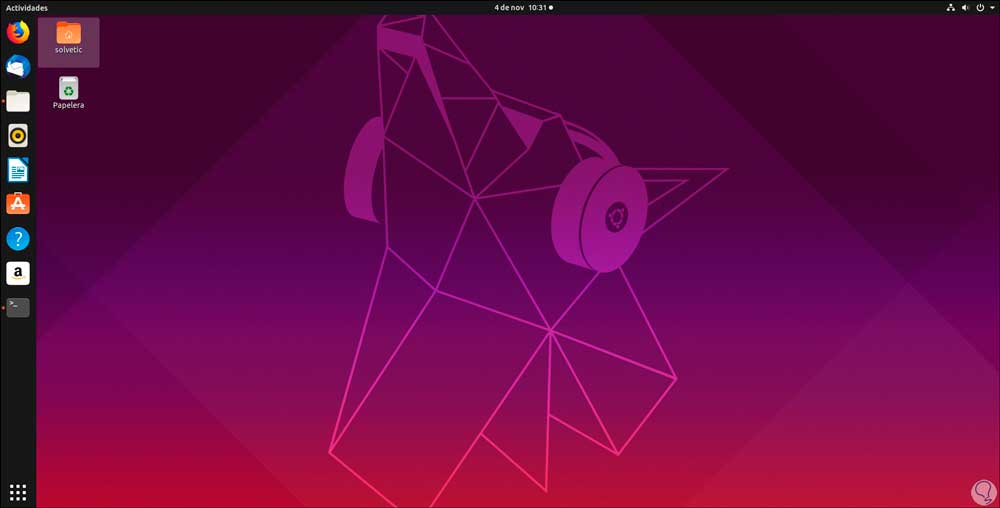The height and width of the screenshot is (508, 1000).
Task: Show Applications grid
Action: 18,492
